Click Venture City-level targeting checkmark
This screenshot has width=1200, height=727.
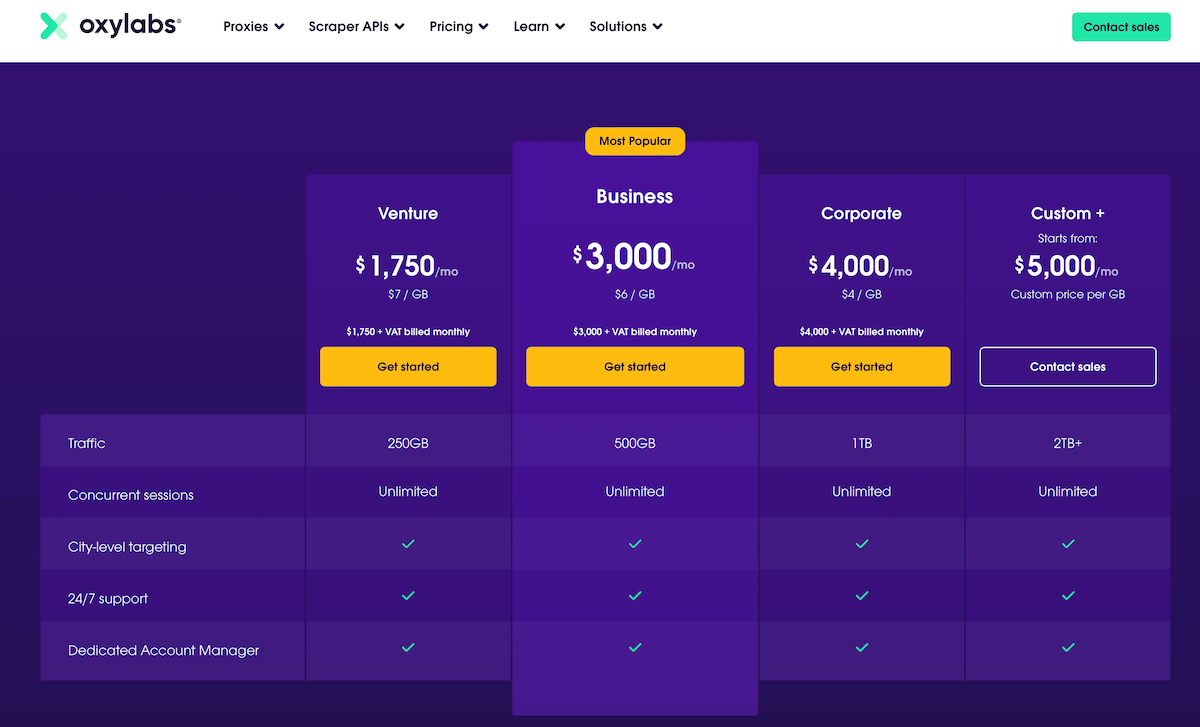(408, 543)
